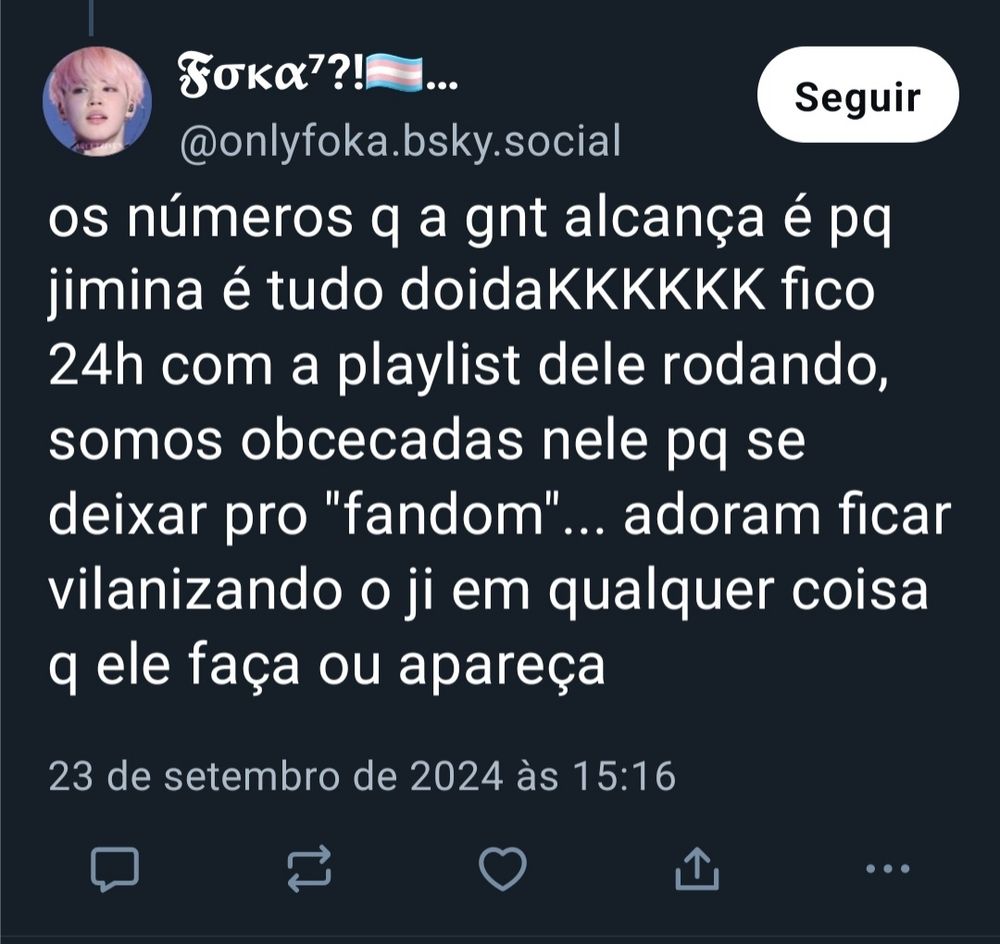Open the Foka display name profile

[x=270, y=77]
